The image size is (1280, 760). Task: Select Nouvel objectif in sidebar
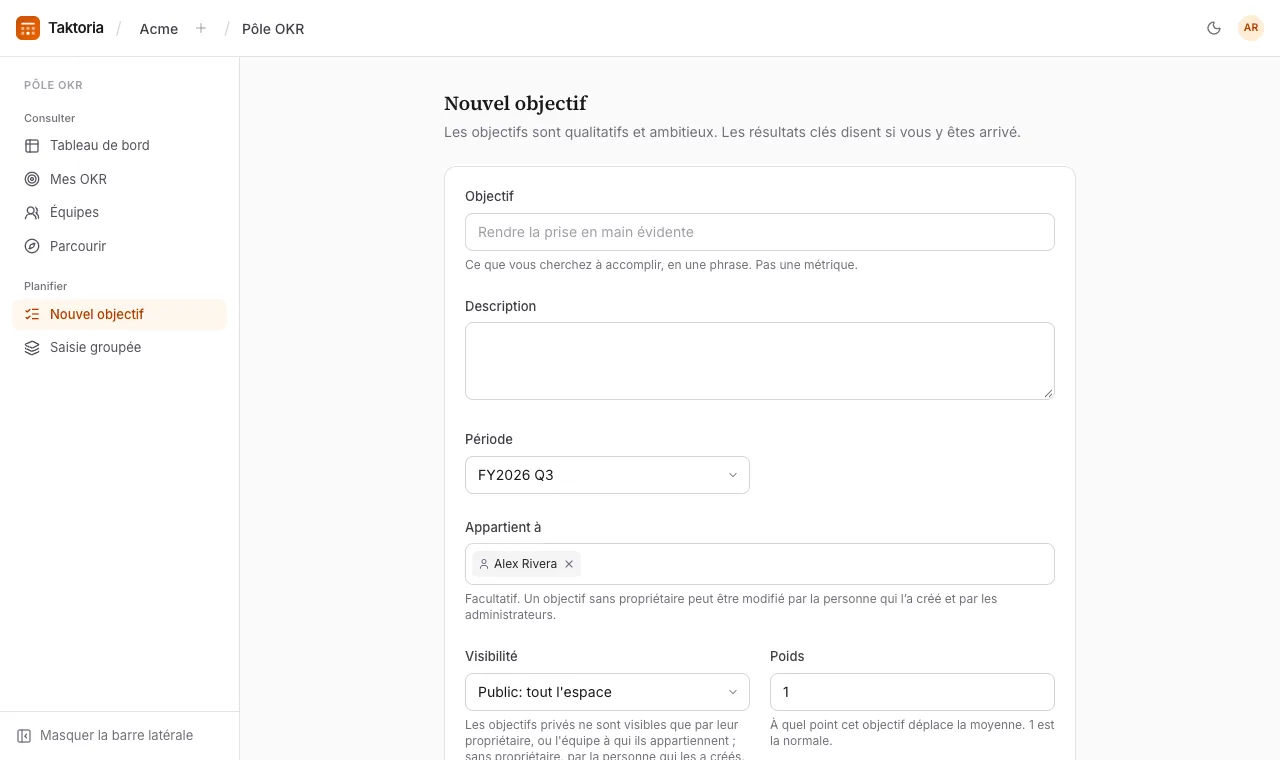[x=120, y=315]
